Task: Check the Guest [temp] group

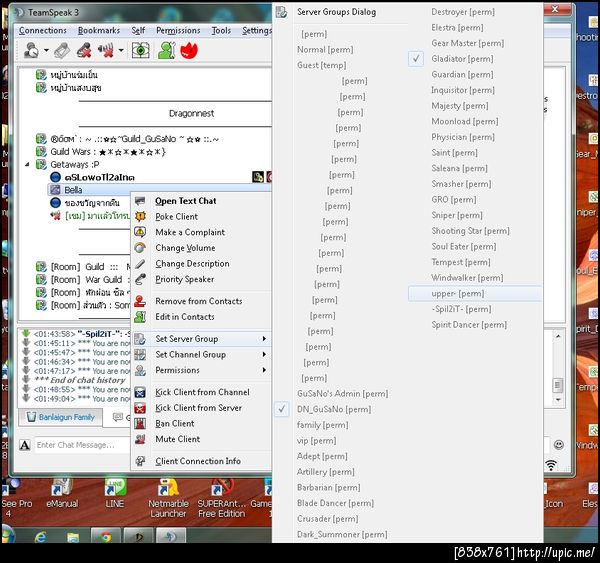Action: 321,65
